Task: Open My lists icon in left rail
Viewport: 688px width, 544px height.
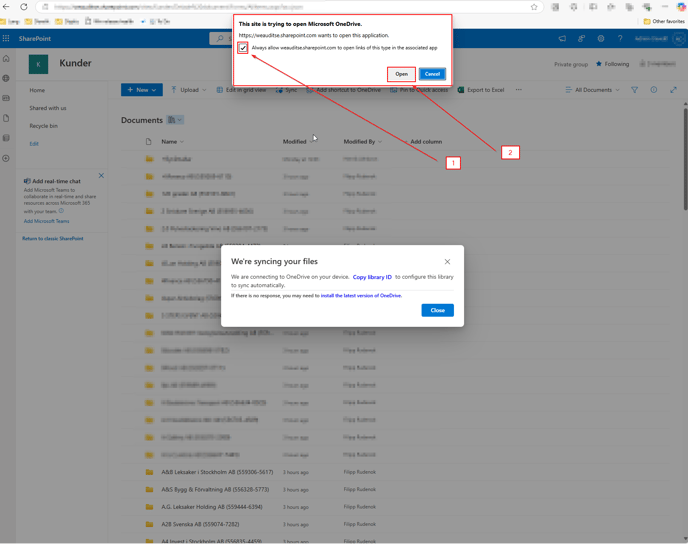Action: [6, 138]
